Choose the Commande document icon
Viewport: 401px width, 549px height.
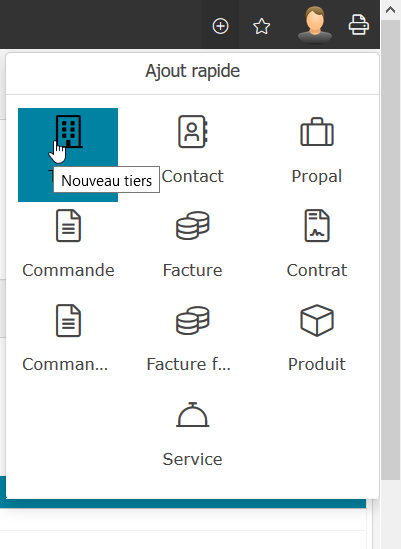[68, 225]
